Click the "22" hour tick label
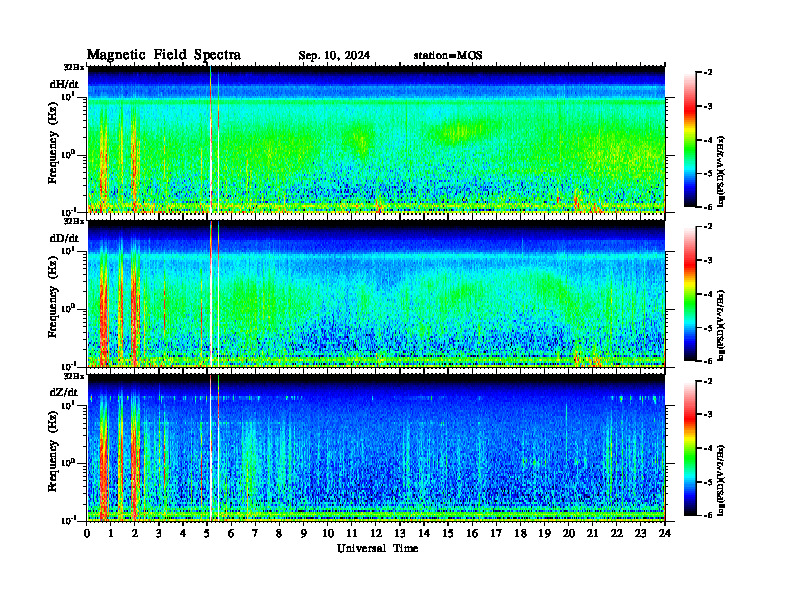 click(x=617, y=533)
